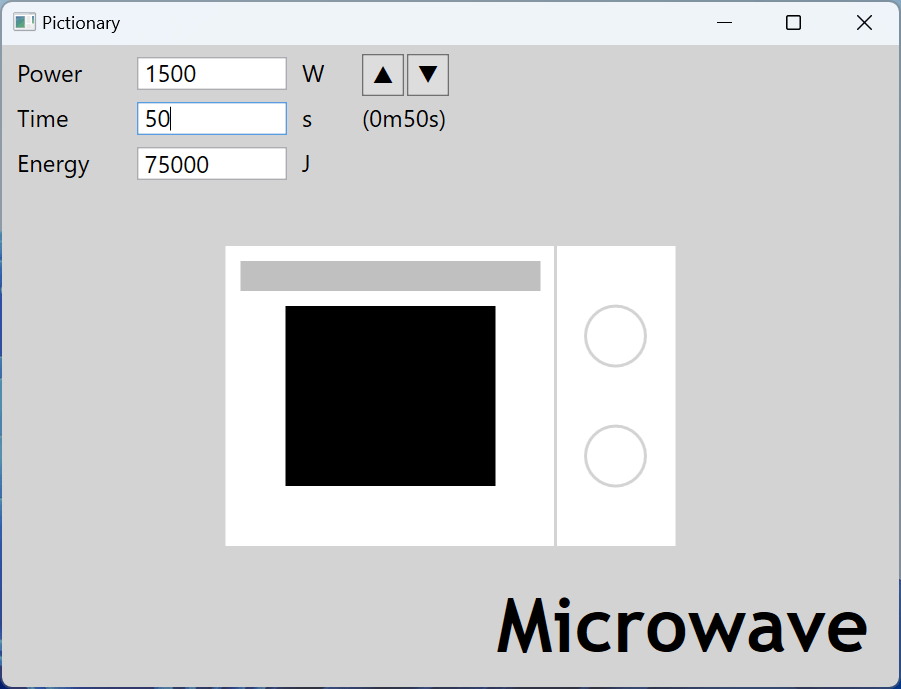Click the s unit label next to Time
Viewport: 901px width, 689px height.
click(306, 118)
